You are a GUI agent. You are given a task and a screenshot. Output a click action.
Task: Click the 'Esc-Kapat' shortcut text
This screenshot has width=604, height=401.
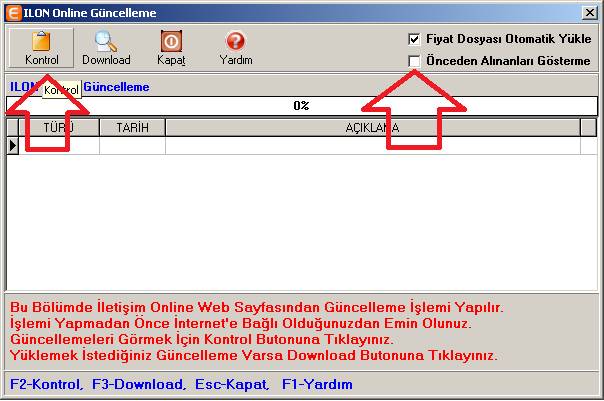point(232,384)
